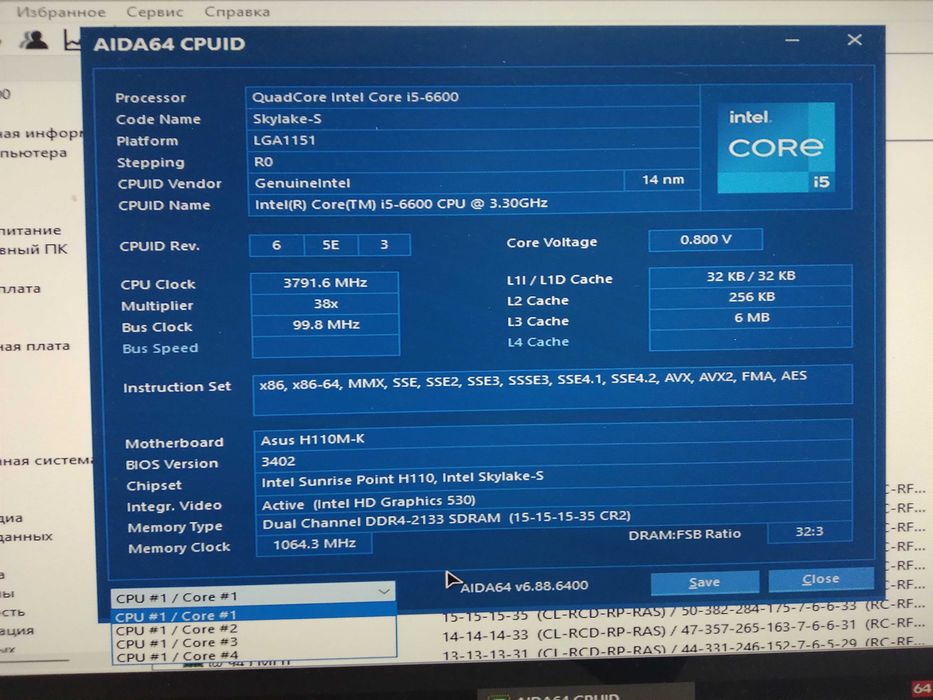The height and width of the screenshot is (700, 933).
Task: Save the CPUID report
Action: pyautogui.click(x=705, y=583)
